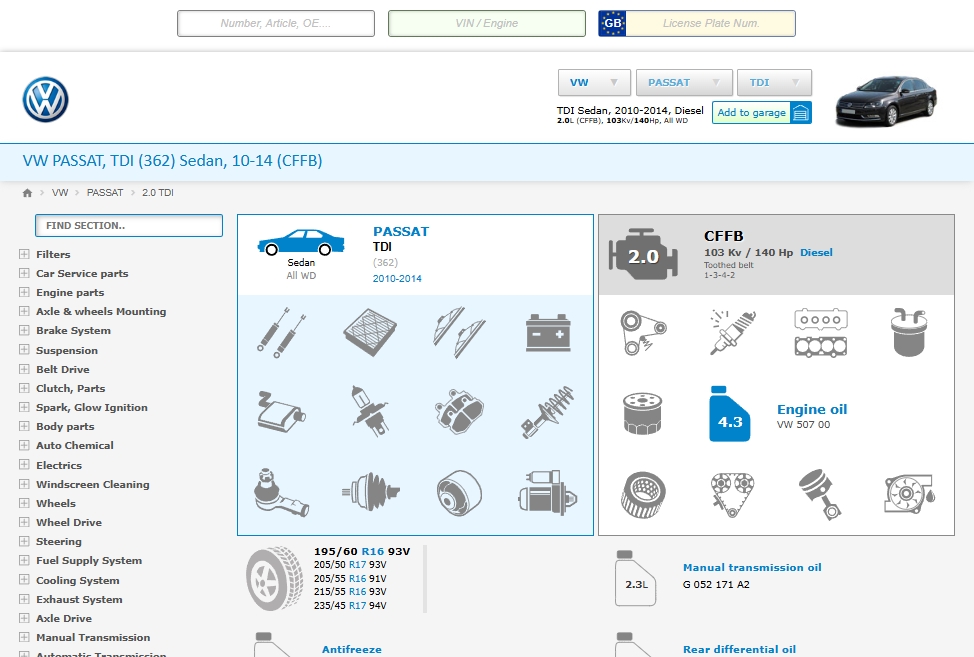Open the PASSAT model dropdown
Viewport: 974px width, 657px height.
point(684,82)
